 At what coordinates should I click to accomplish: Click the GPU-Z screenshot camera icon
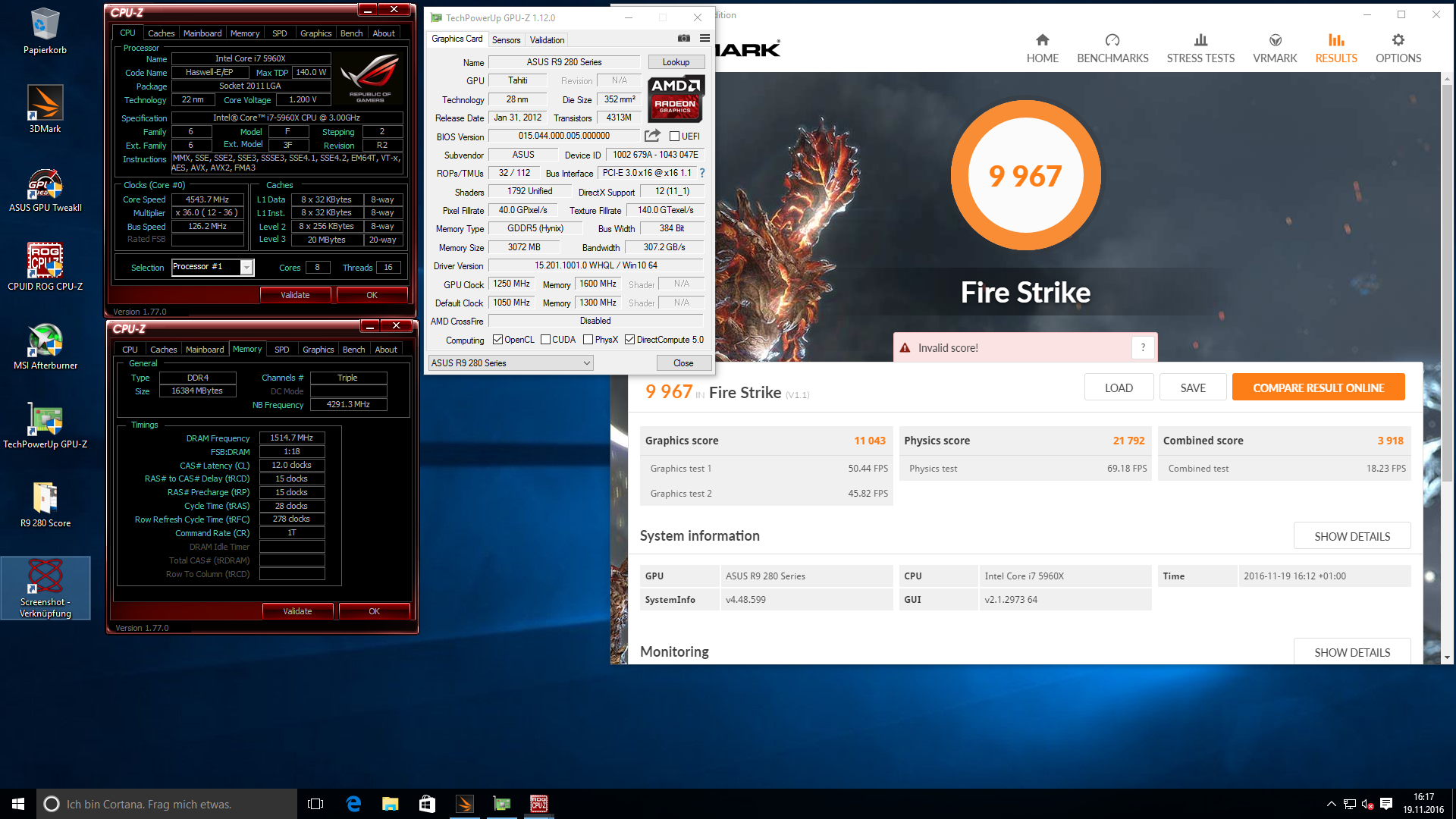pyautogui.click(x=684, y=39)
